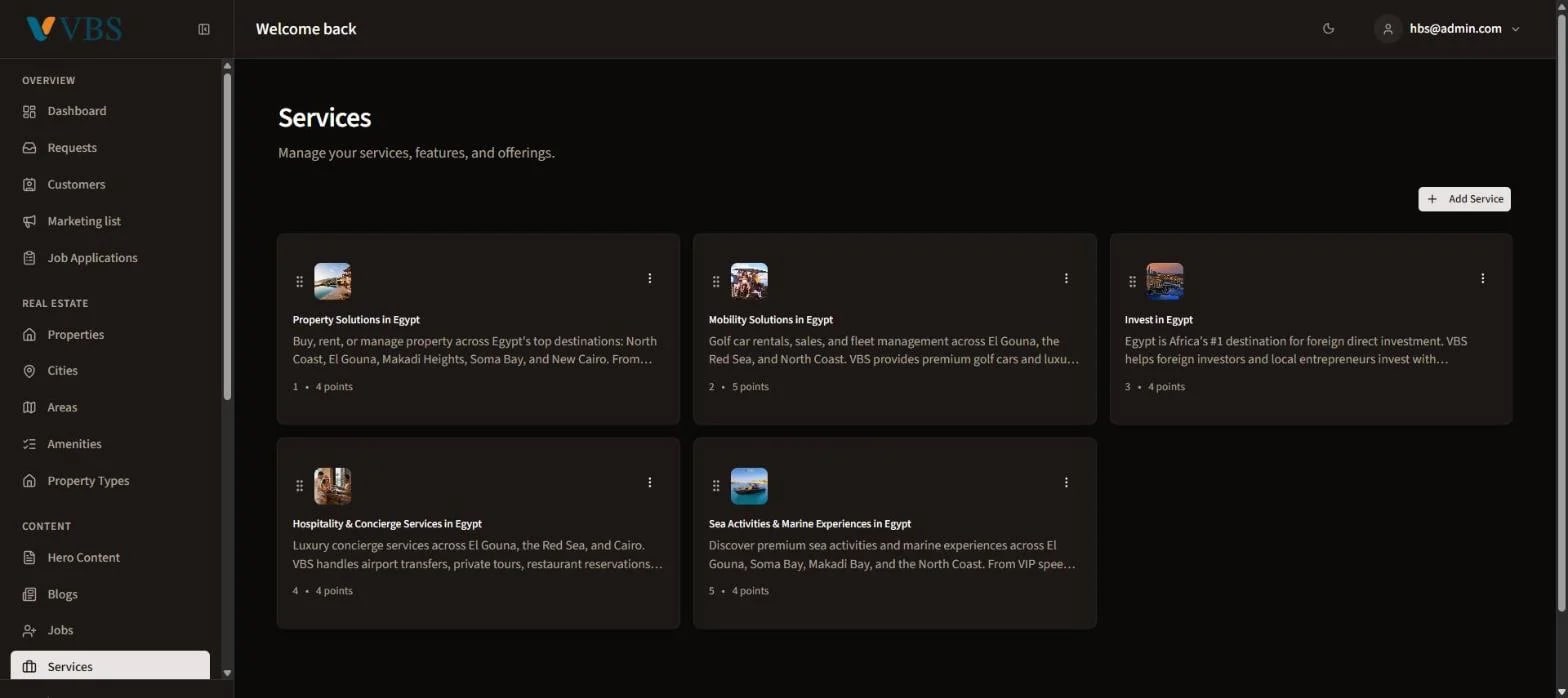Open the hbs@admin.com account dropdown
The image size is (1568, 698).
1448,29
